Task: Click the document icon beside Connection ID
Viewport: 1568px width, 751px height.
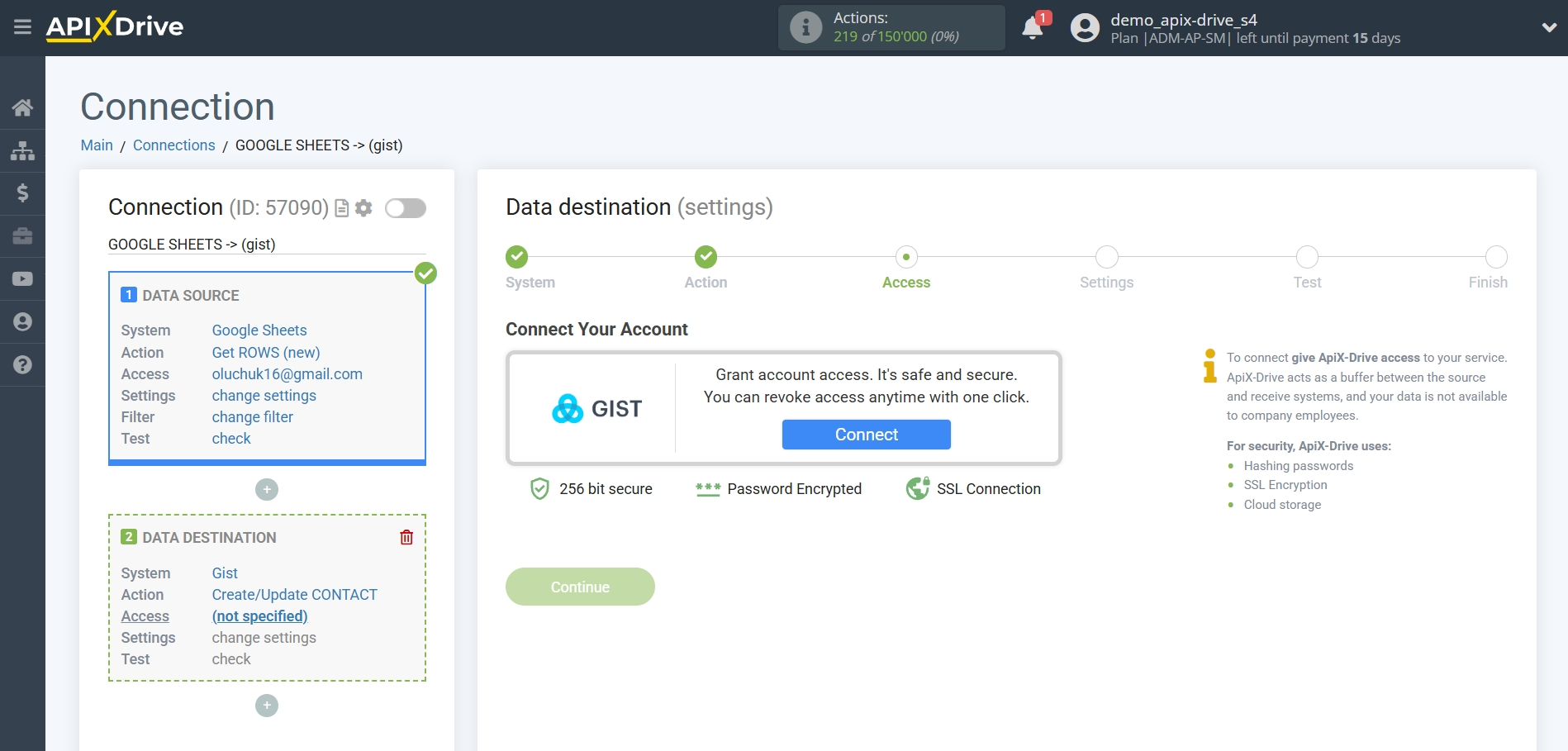Action: pyautogui.click(x=340, y=208)
